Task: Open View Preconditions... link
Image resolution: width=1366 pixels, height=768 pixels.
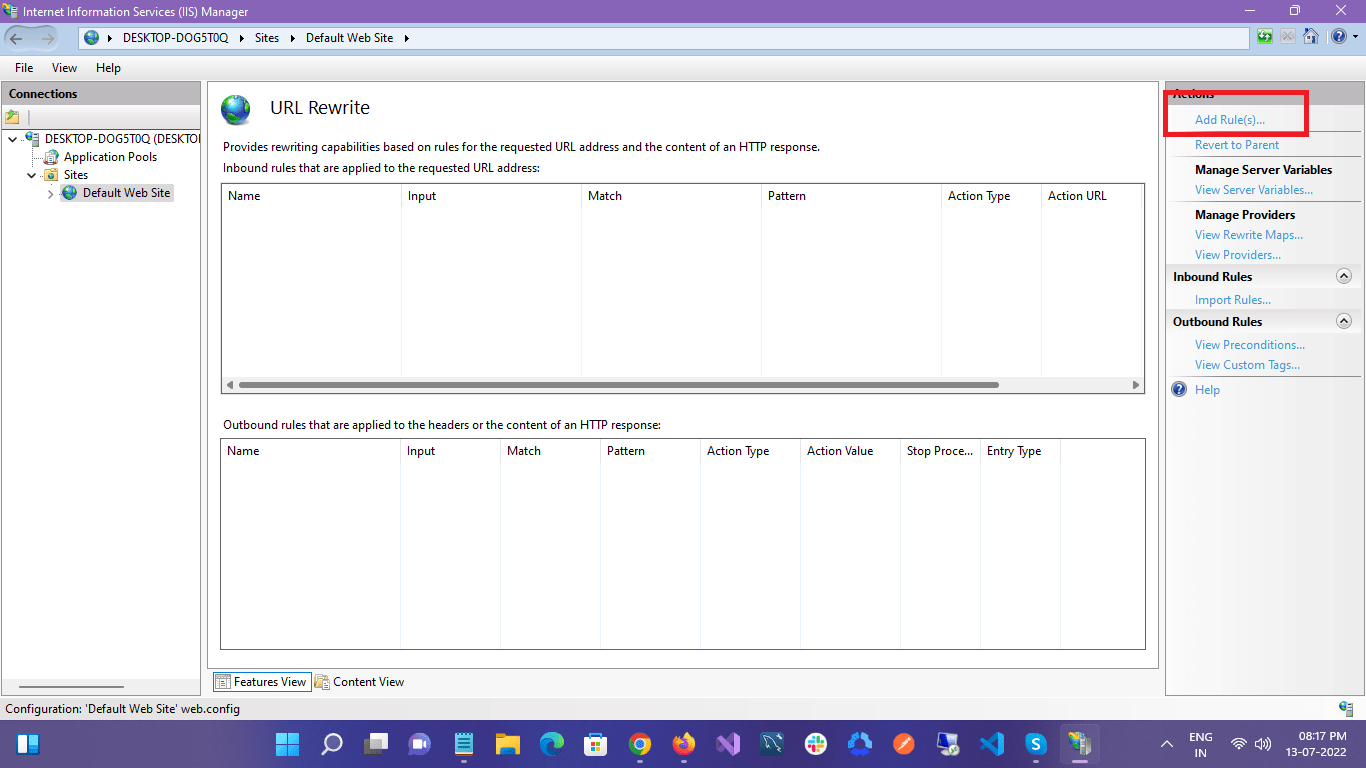Action: [x=1250, y=345]
